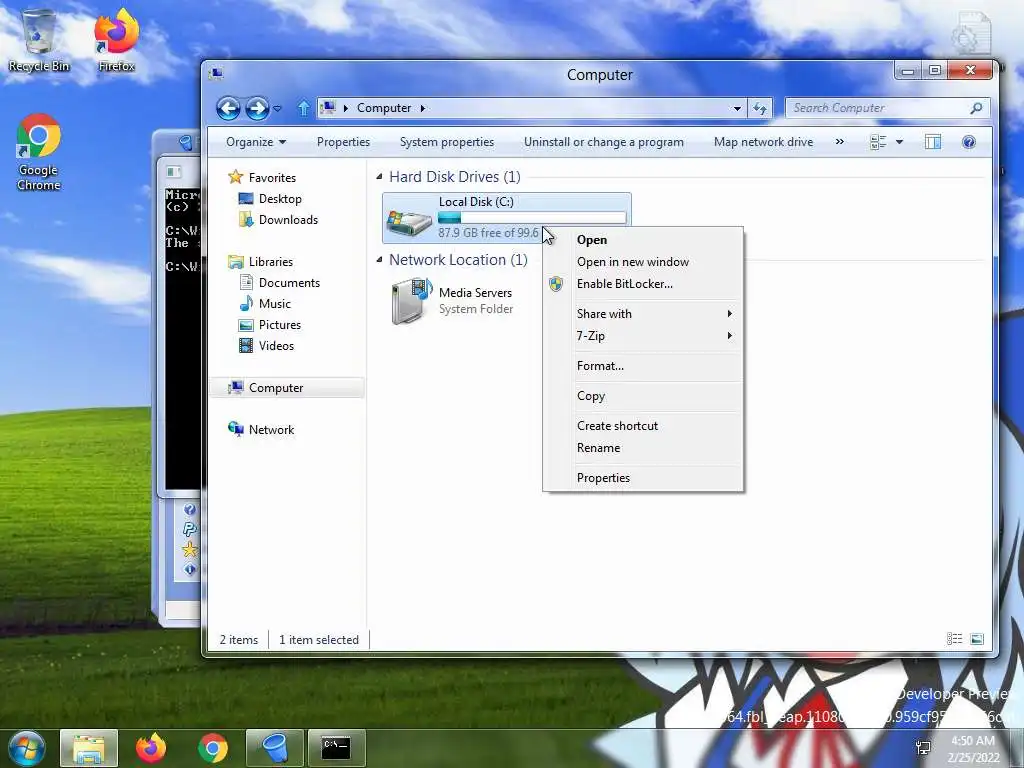Choose Format... from context menu

pos(643,366)
